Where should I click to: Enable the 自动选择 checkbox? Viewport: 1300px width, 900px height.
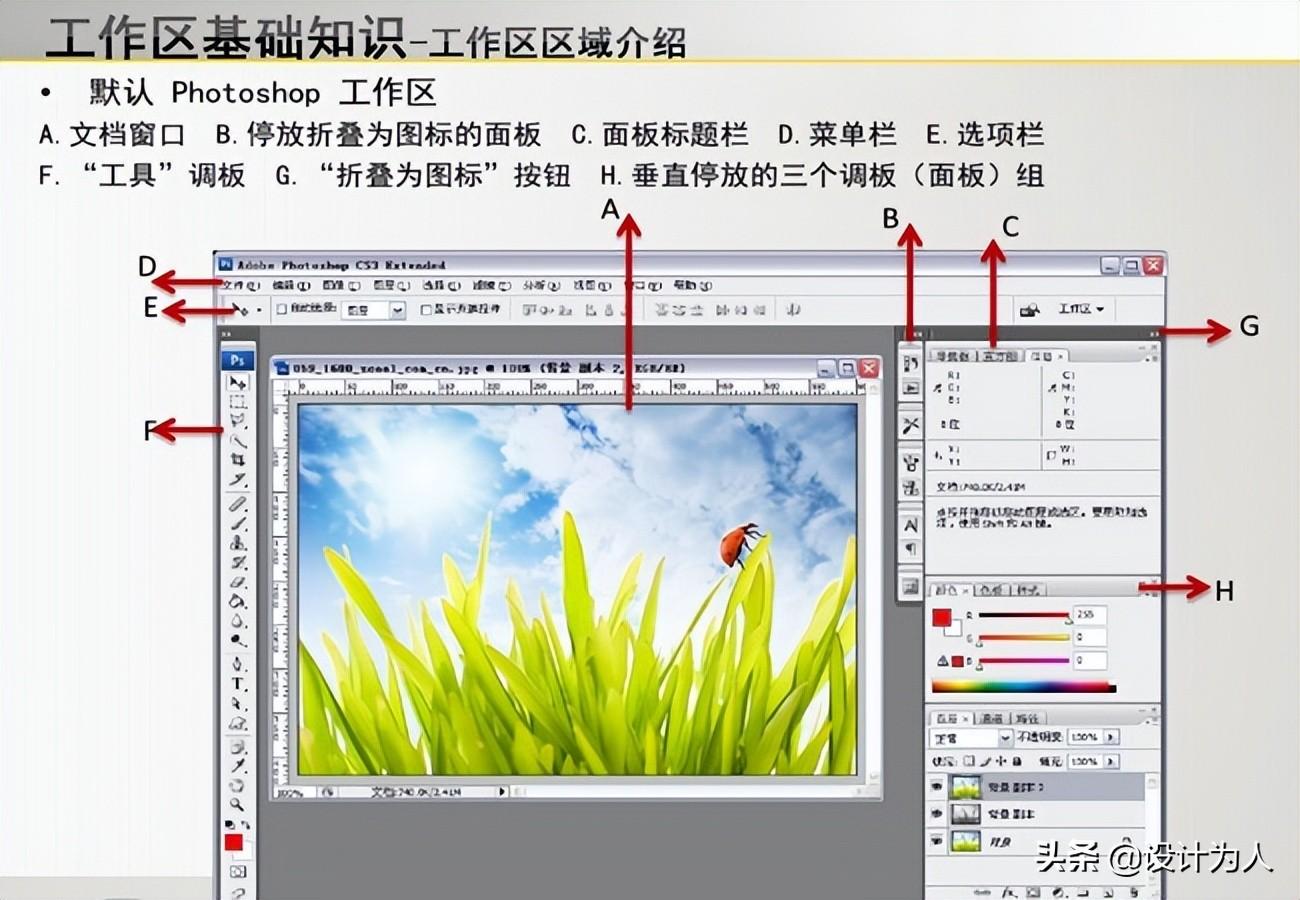282,310
